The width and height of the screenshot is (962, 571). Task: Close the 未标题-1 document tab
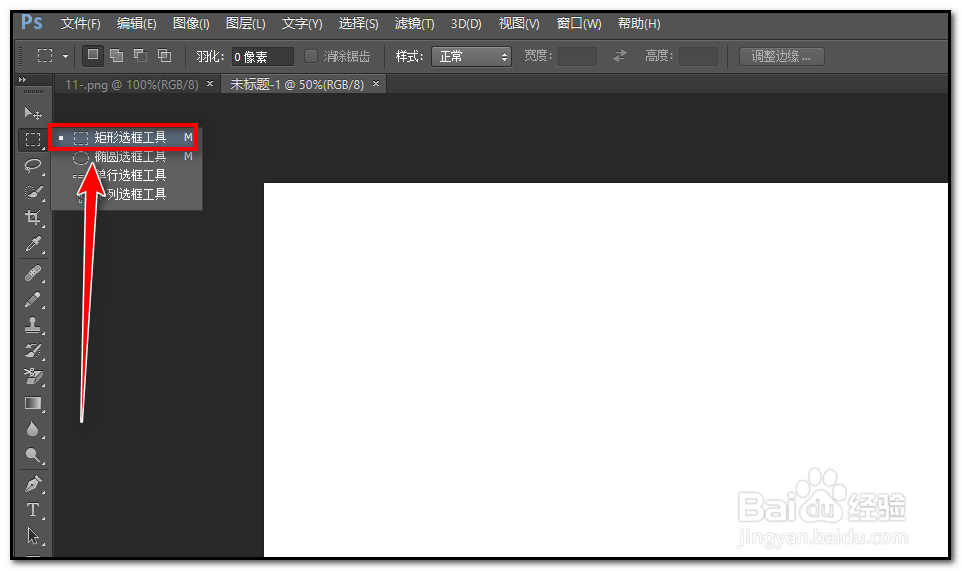pyautogui.click(x=375, y=83)
